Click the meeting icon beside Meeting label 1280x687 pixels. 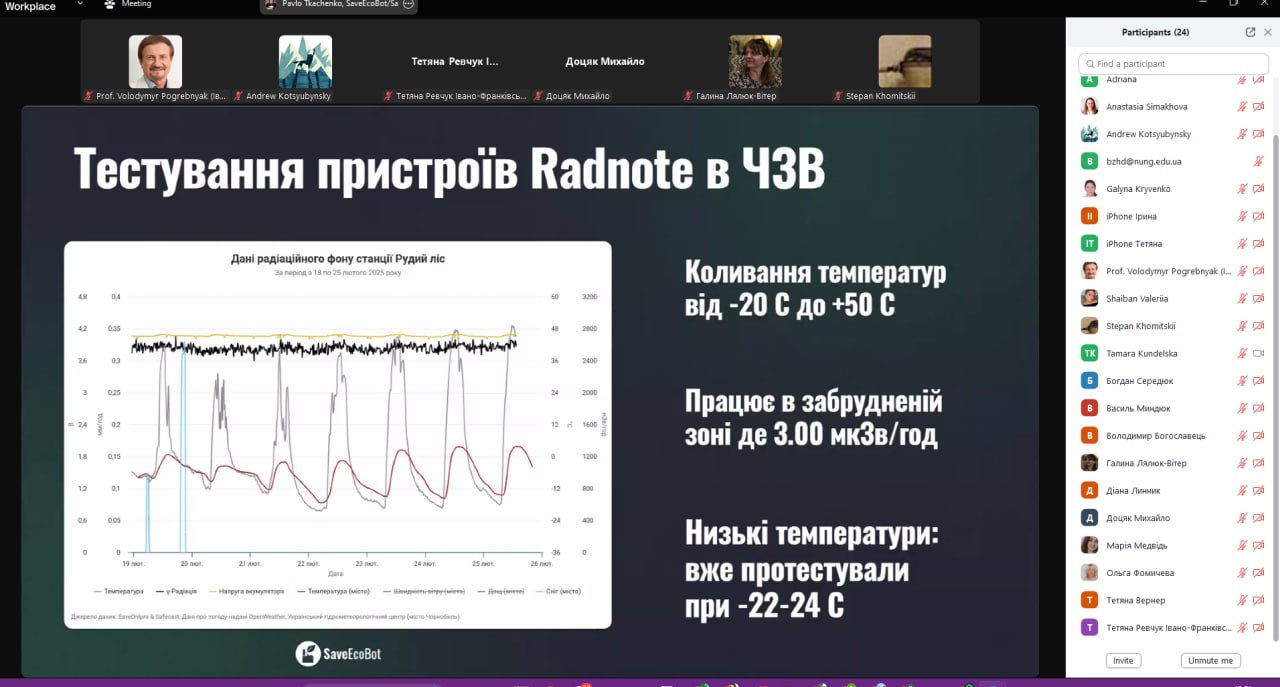110,5
